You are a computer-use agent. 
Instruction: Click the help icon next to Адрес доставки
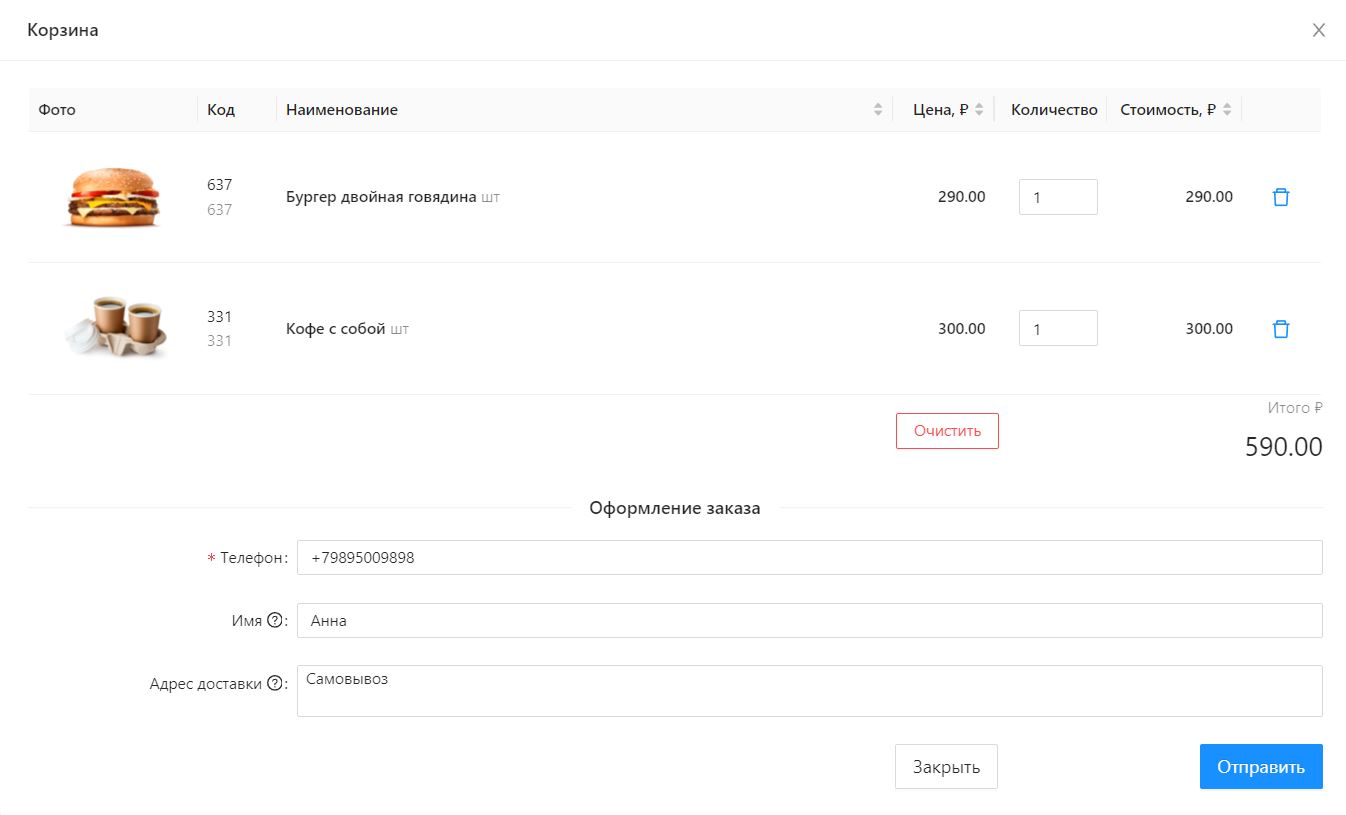[x=274, y=684]
